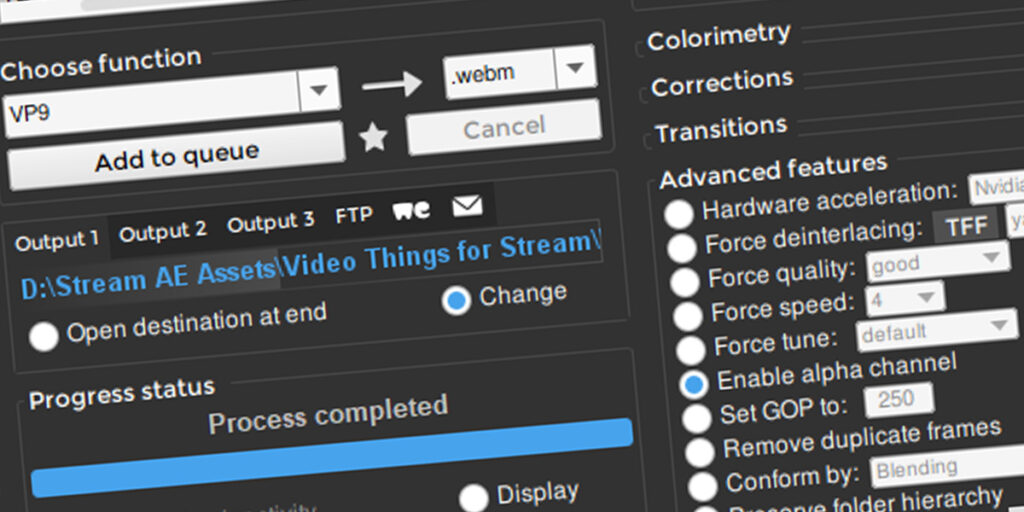Enable Force deinterlacing option
Viewport: 1024px width, 512px height.
[x=682, y=248]
